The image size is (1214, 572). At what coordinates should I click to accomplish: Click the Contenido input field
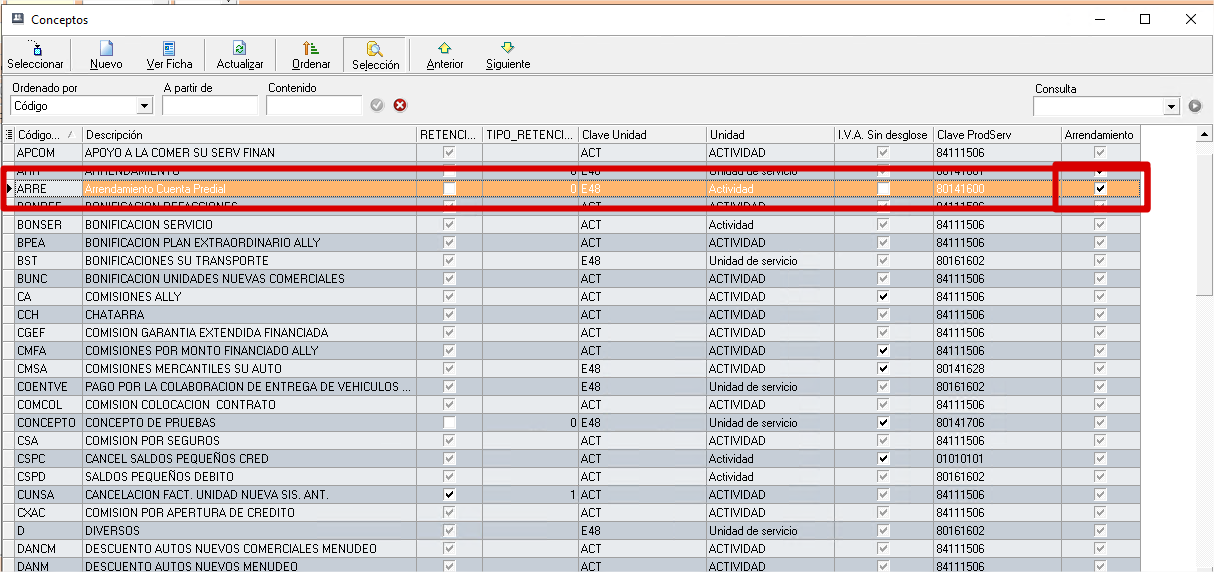(x=314, y=105)
